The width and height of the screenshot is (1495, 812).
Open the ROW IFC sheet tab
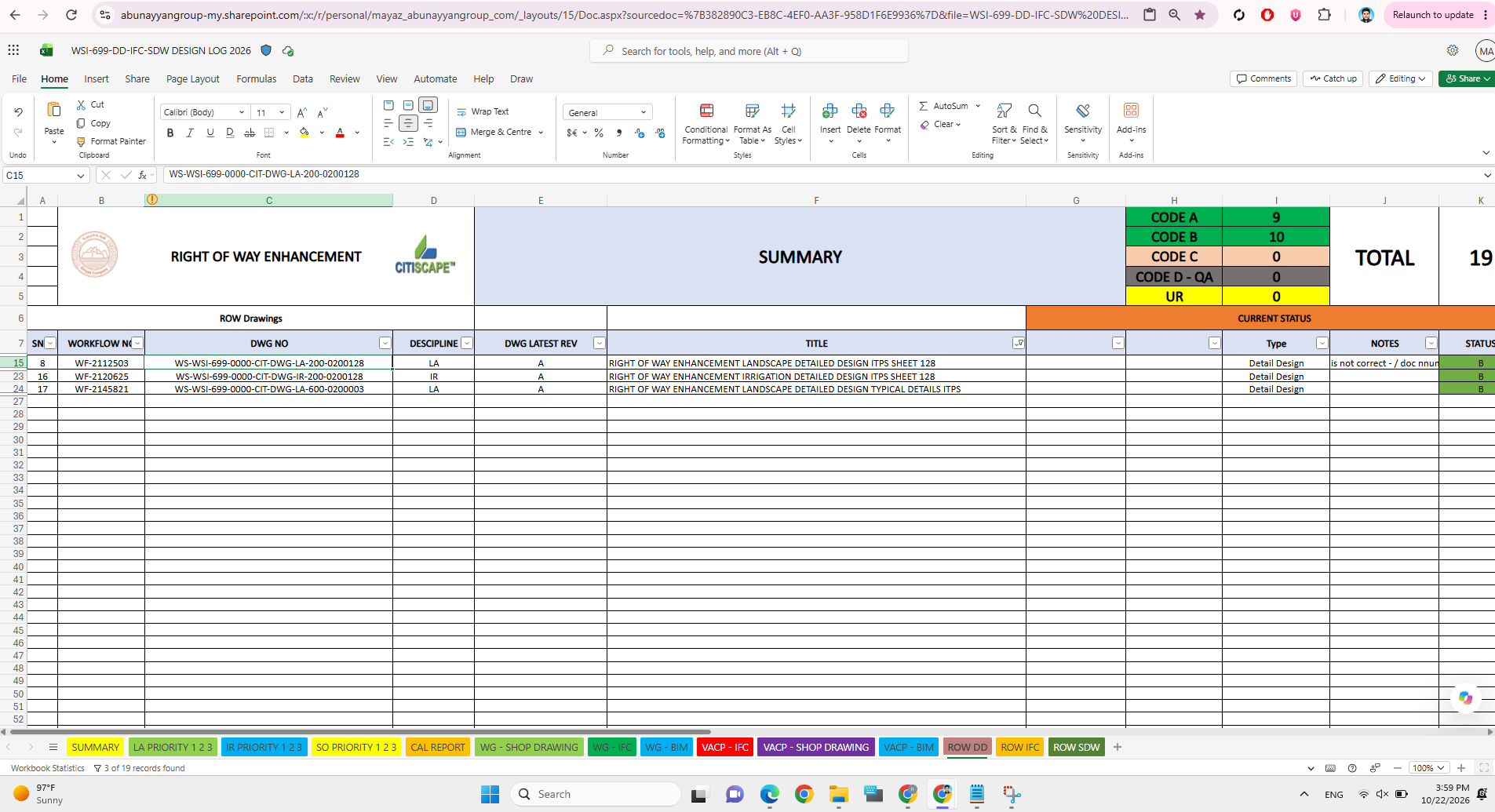1020,747
